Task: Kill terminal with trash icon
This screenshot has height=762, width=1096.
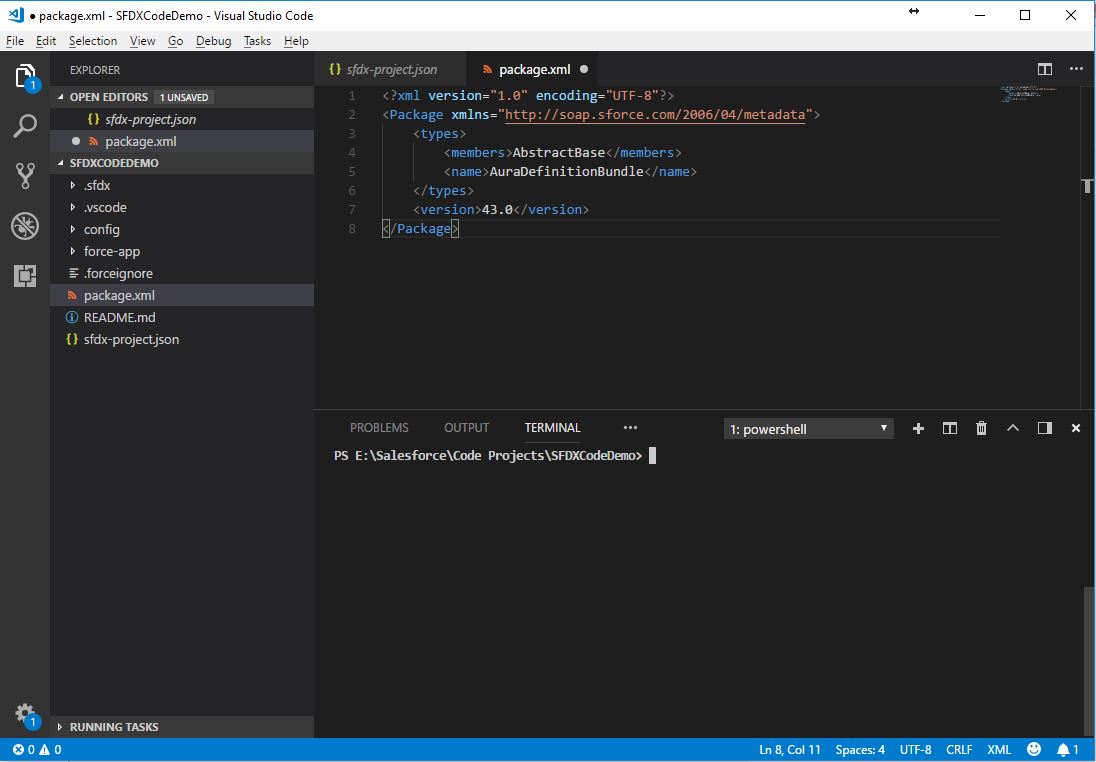Action: point(981,429)
